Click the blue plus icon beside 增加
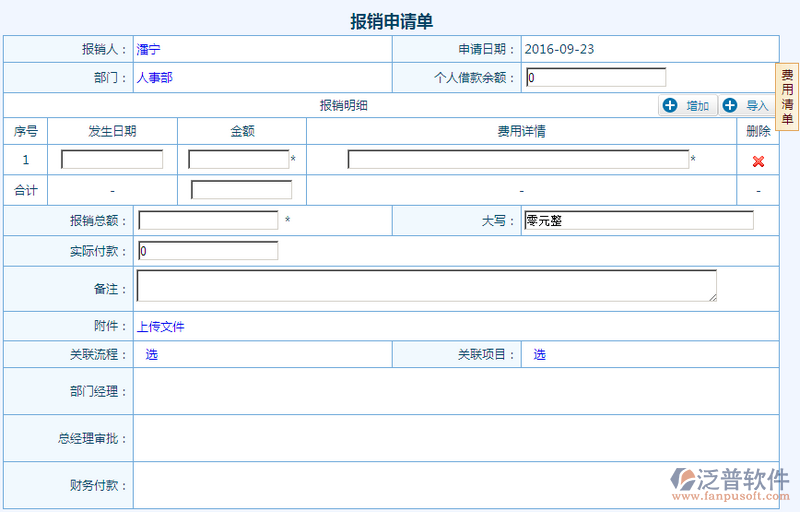 coord(670,106)
